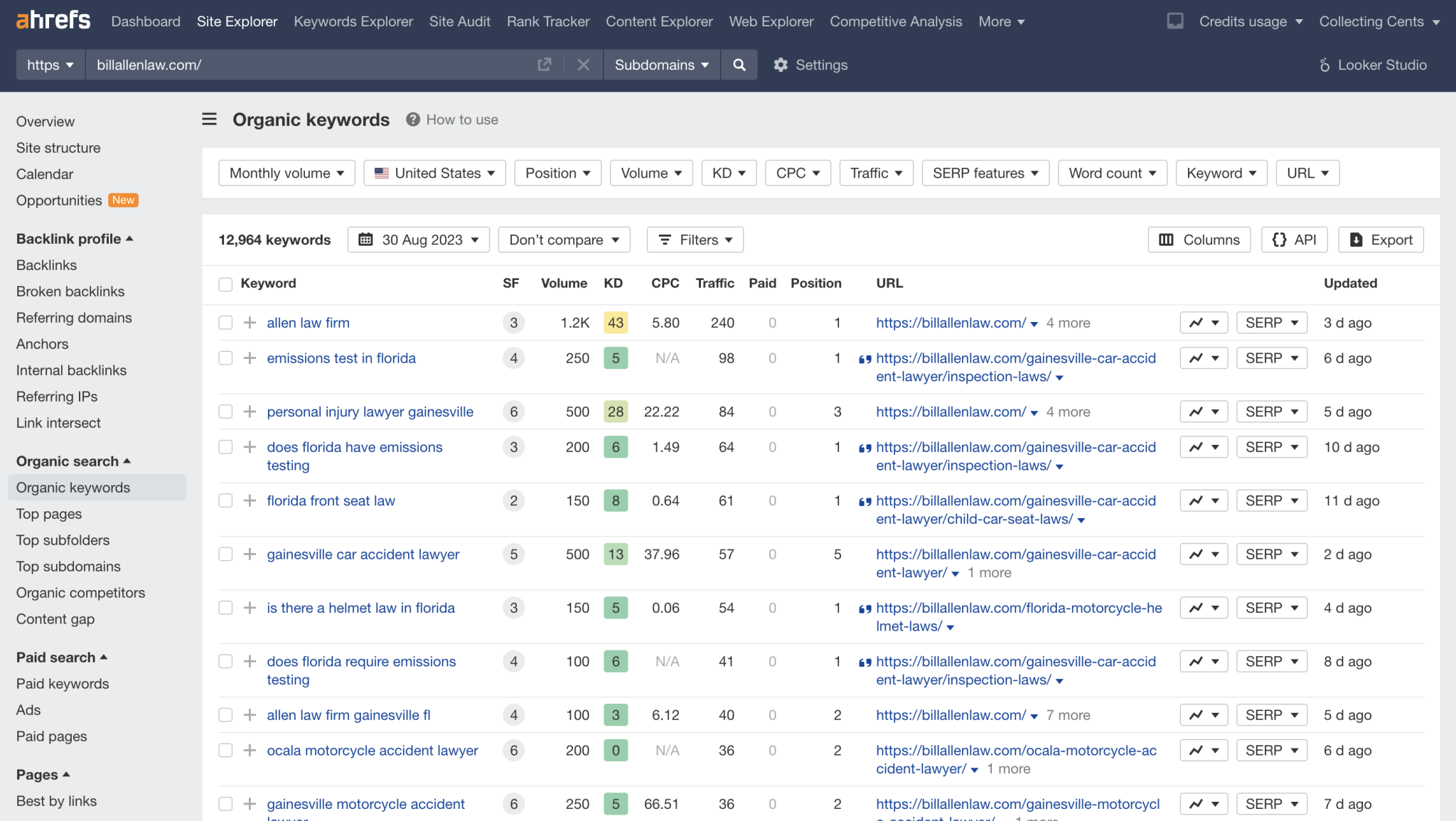Open the Subdomains mode dropdown
Viewport: 1456px width, 821px height.
661,65
